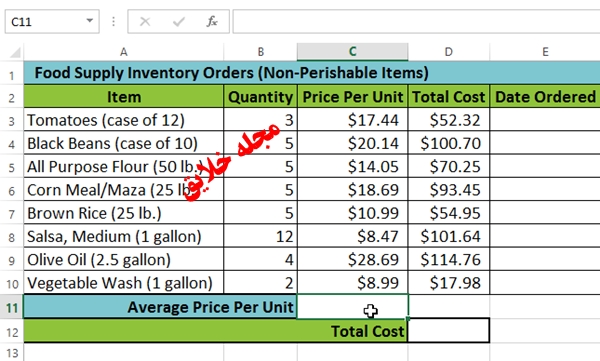Select the Salsa, Medium (1 gallon) cell
Image resolution: width=600 pixels, height=361 pixels.
pyautogui.click(x=124, y=236)
